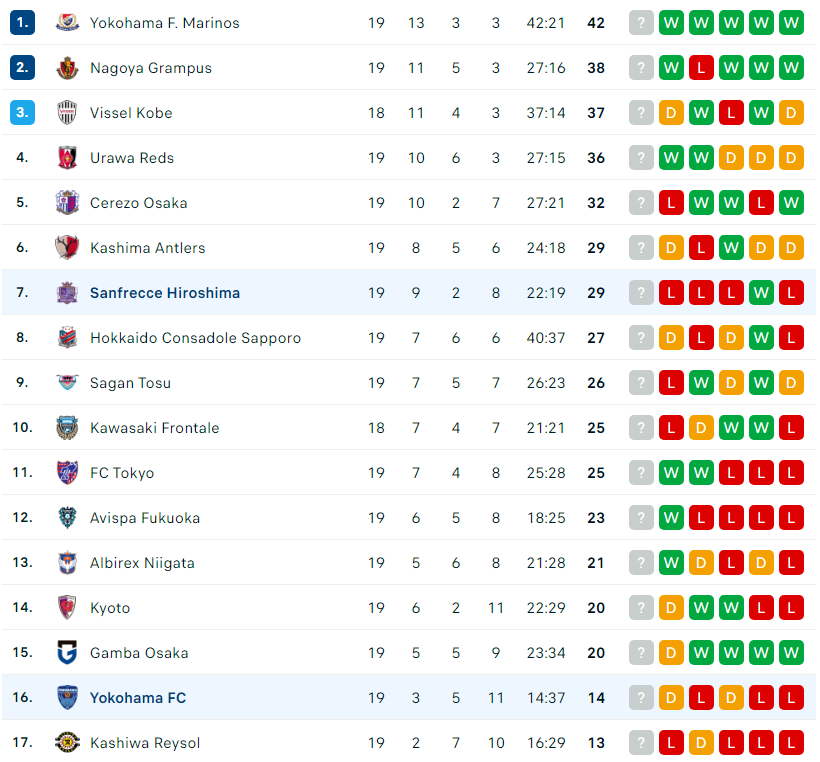
Task: Open the Hokkaido Consadole Sapporo team page
Action: click(195, 338)
